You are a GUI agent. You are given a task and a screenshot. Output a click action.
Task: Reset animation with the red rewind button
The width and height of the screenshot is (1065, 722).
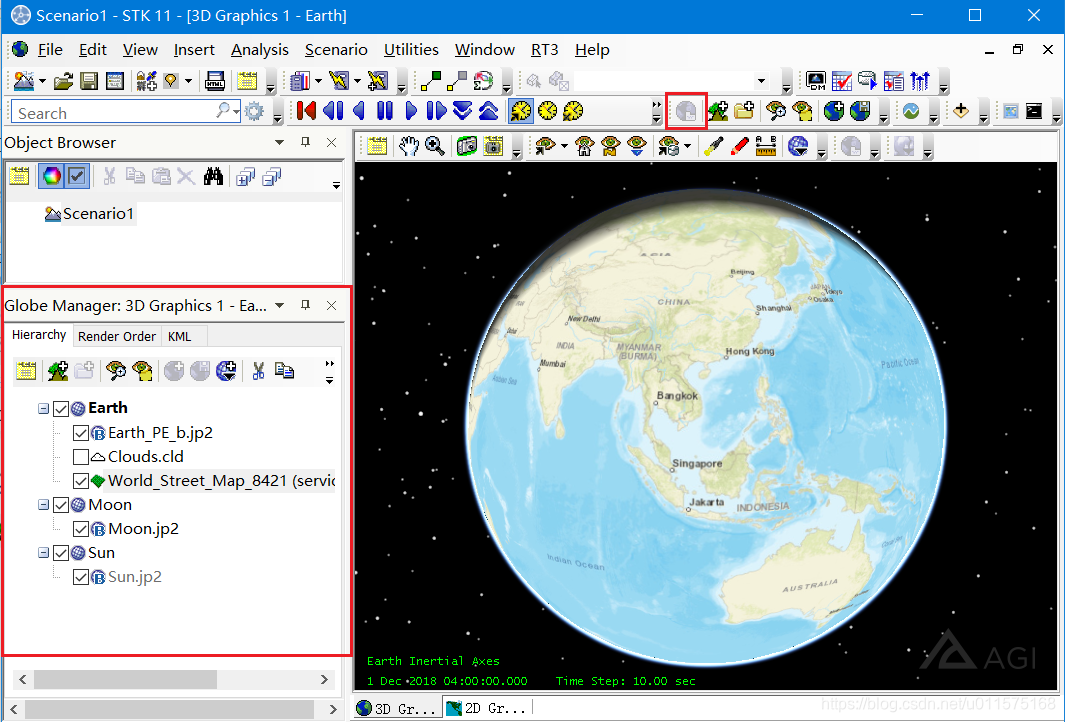pyautogui.click(x=306, y=111)
